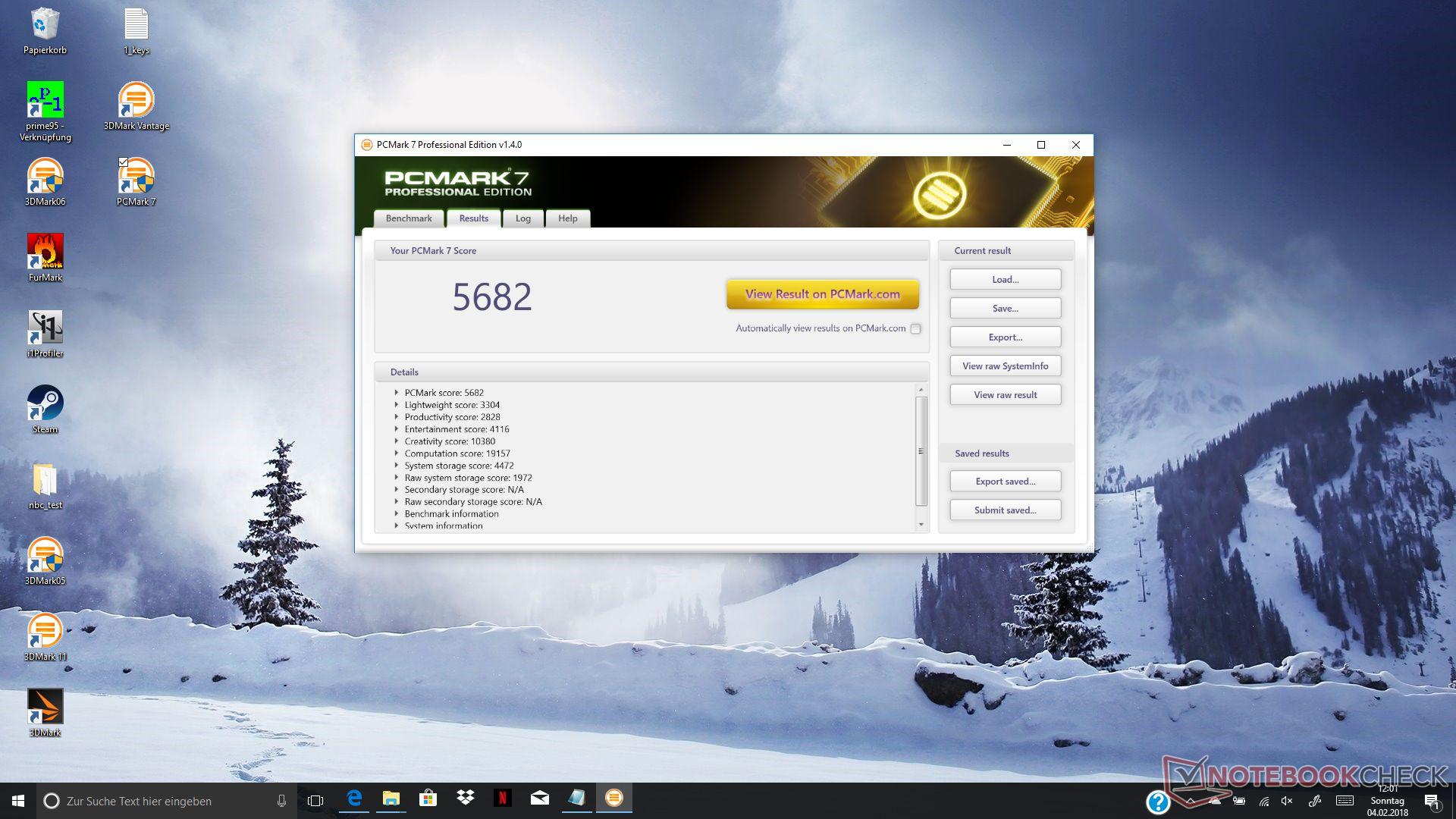Click View Result on PCMark.com button
Image resolution: width=1456 pixels, height=819 pixels.
[x=822, y=294]
